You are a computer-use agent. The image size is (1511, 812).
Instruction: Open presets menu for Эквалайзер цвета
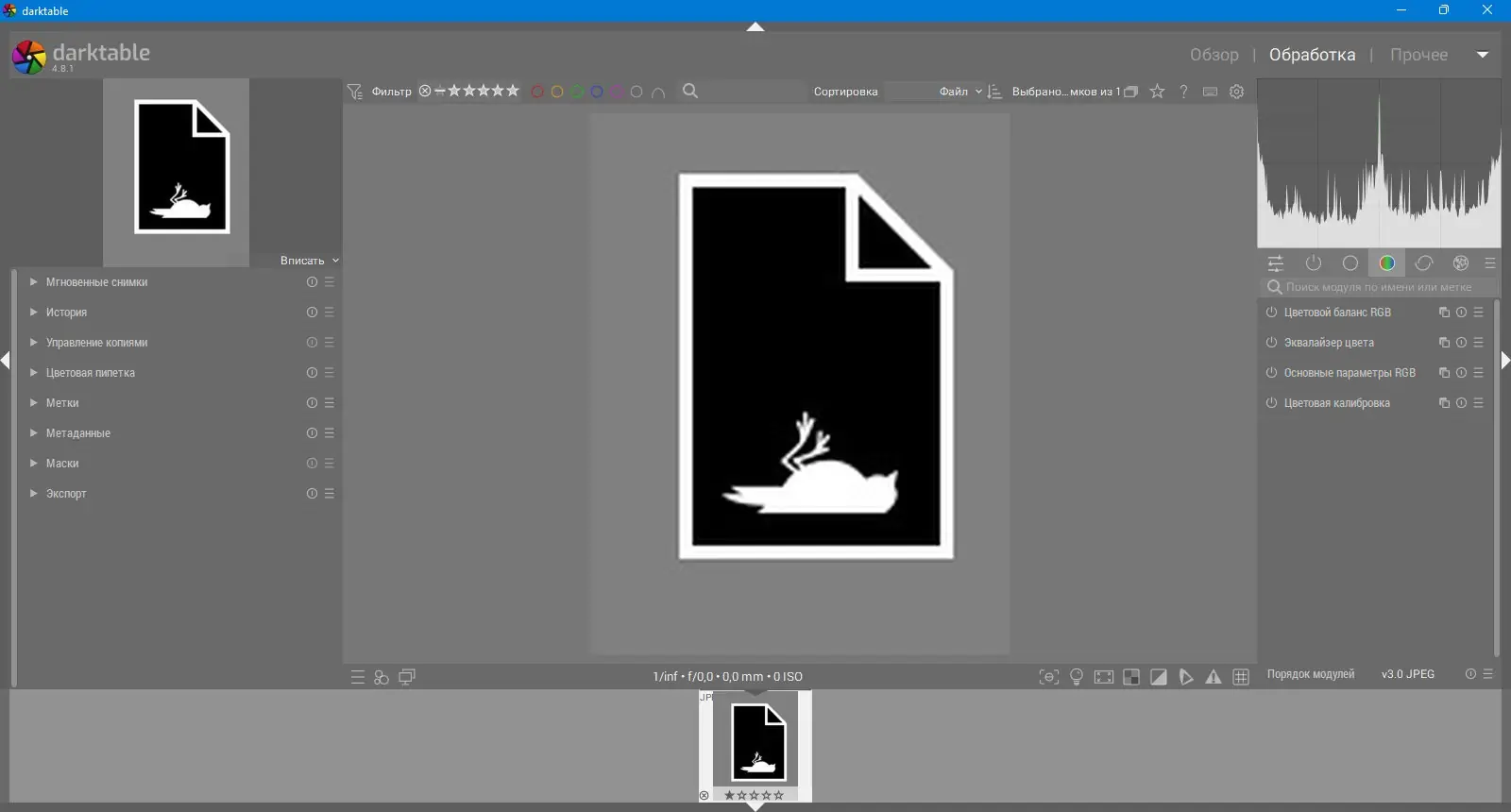click(x=1480, y=343)
